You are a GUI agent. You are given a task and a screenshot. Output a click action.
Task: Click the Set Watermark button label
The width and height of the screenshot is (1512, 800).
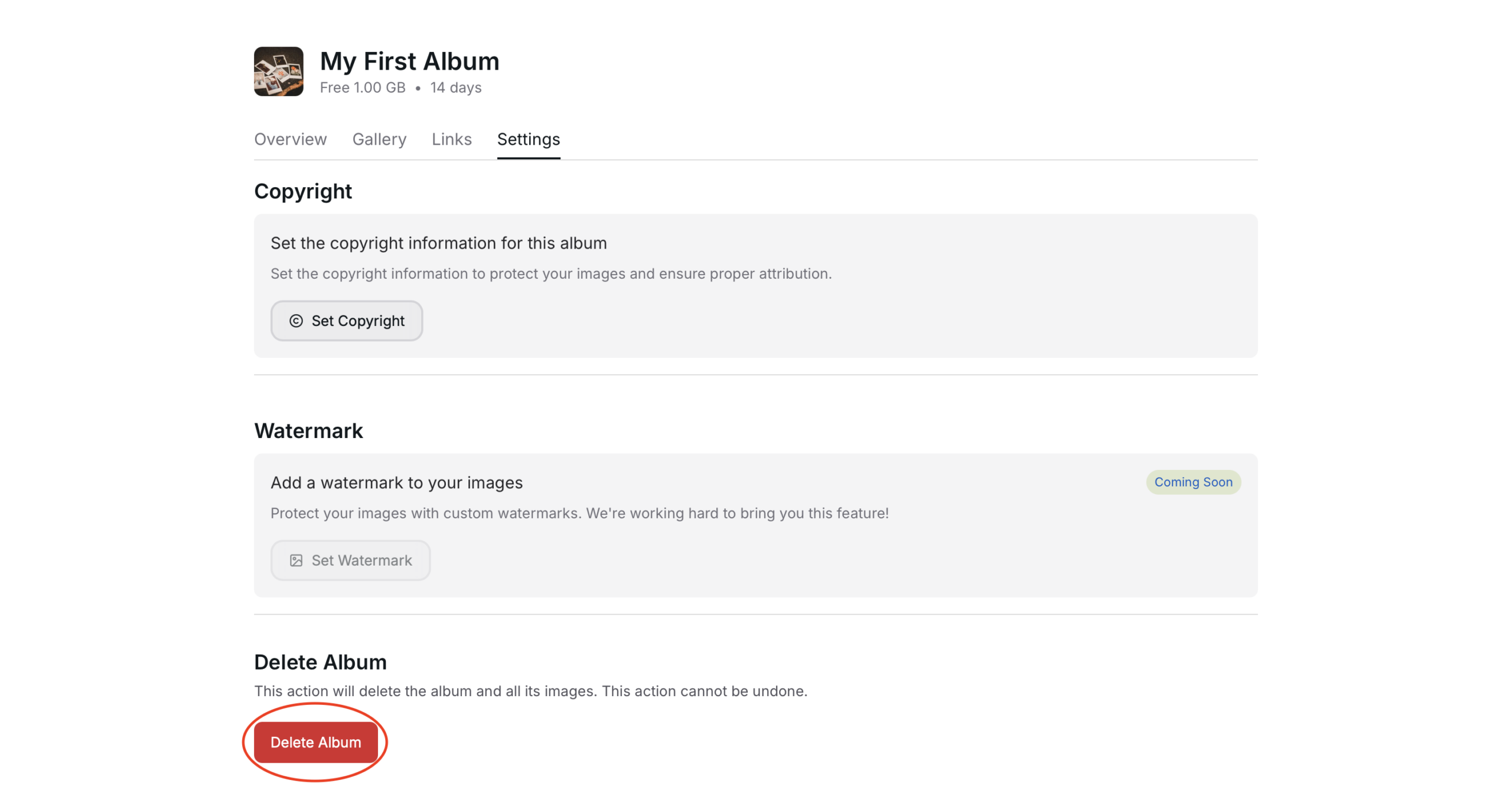[x=361, y=560]
